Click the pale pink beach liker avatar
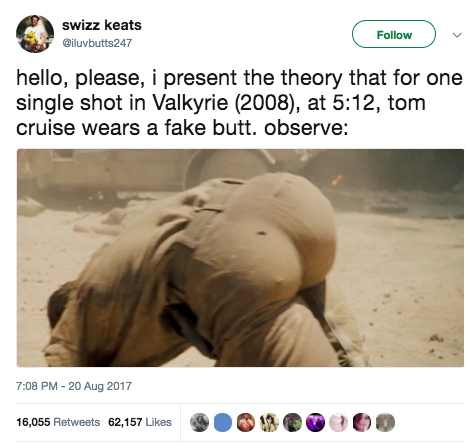 pos(339,422)
